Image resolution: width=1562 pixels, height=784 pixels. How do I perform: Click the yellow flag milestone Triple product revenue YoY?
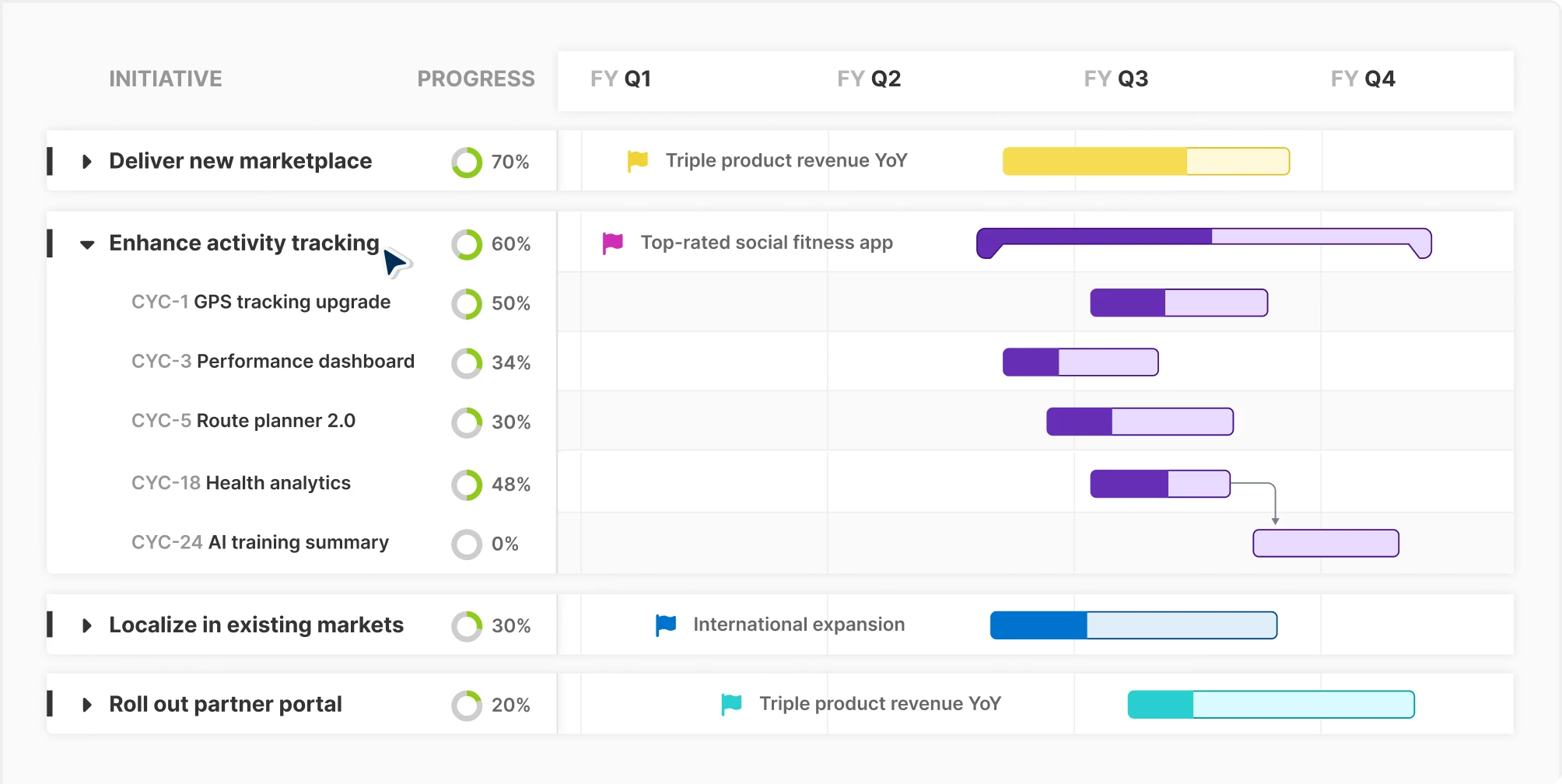tap(636, 160)
